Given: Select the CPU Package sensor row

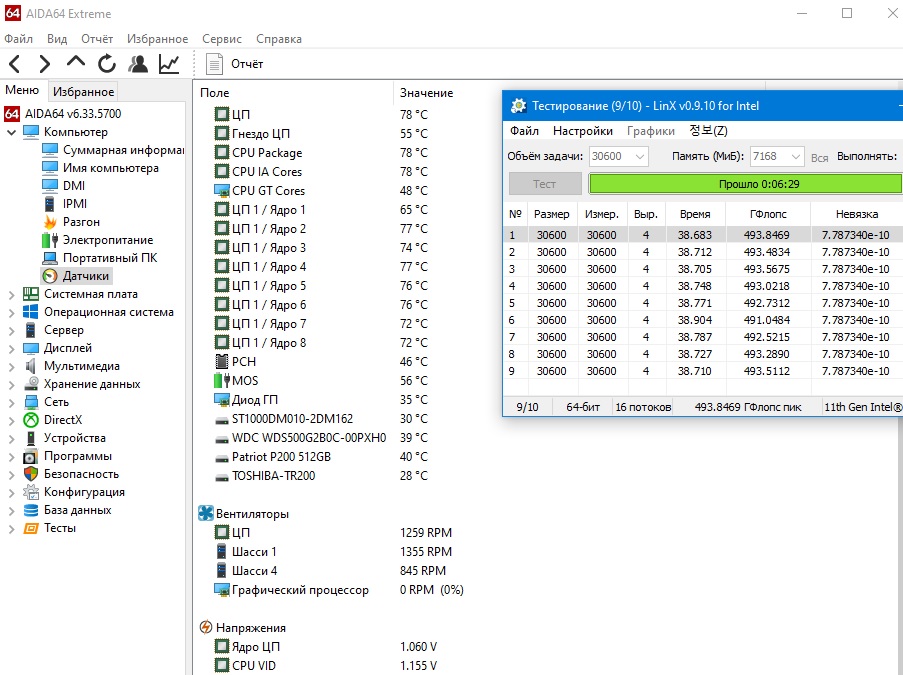Looking at the screenshot, I should point(322,153).
